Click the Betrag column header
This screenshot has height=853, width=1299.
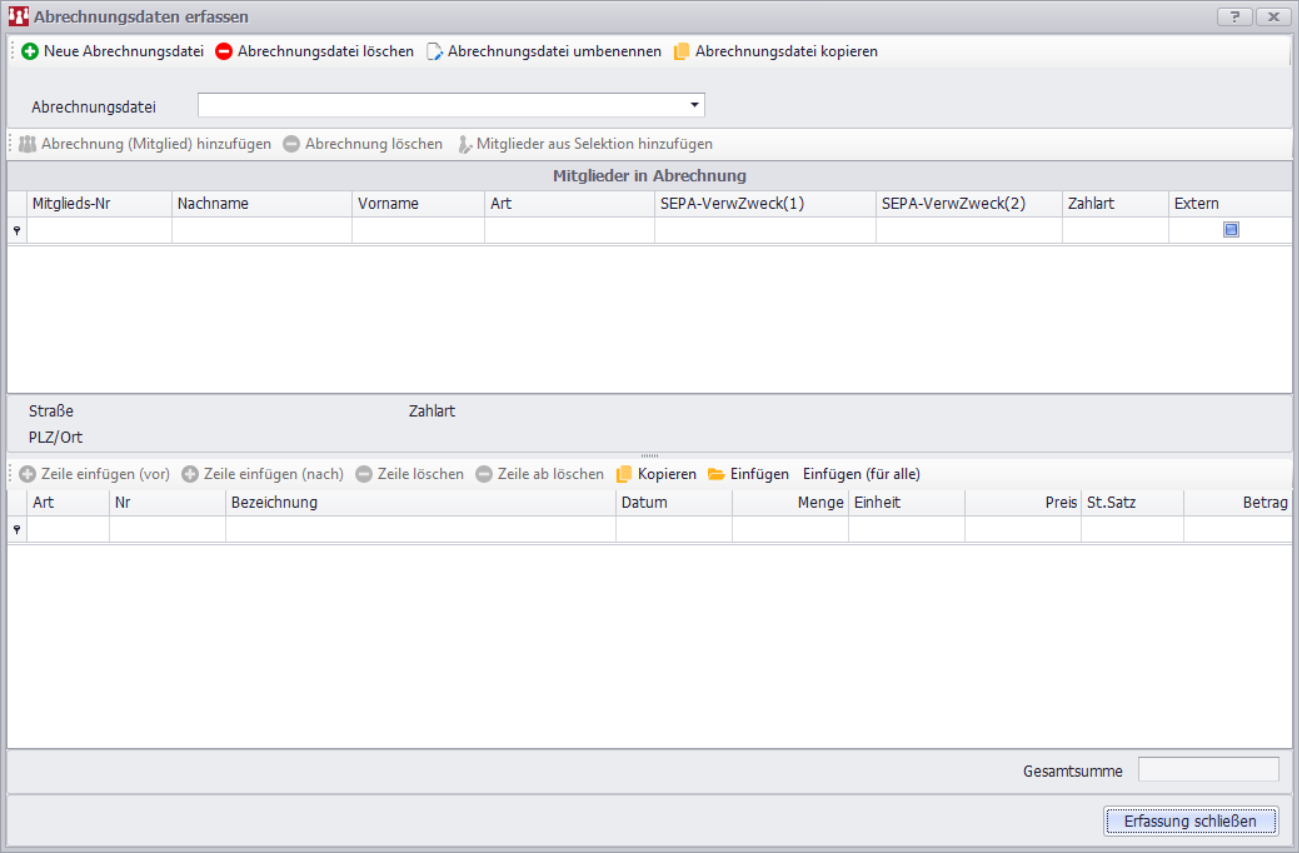[1237, 502]
